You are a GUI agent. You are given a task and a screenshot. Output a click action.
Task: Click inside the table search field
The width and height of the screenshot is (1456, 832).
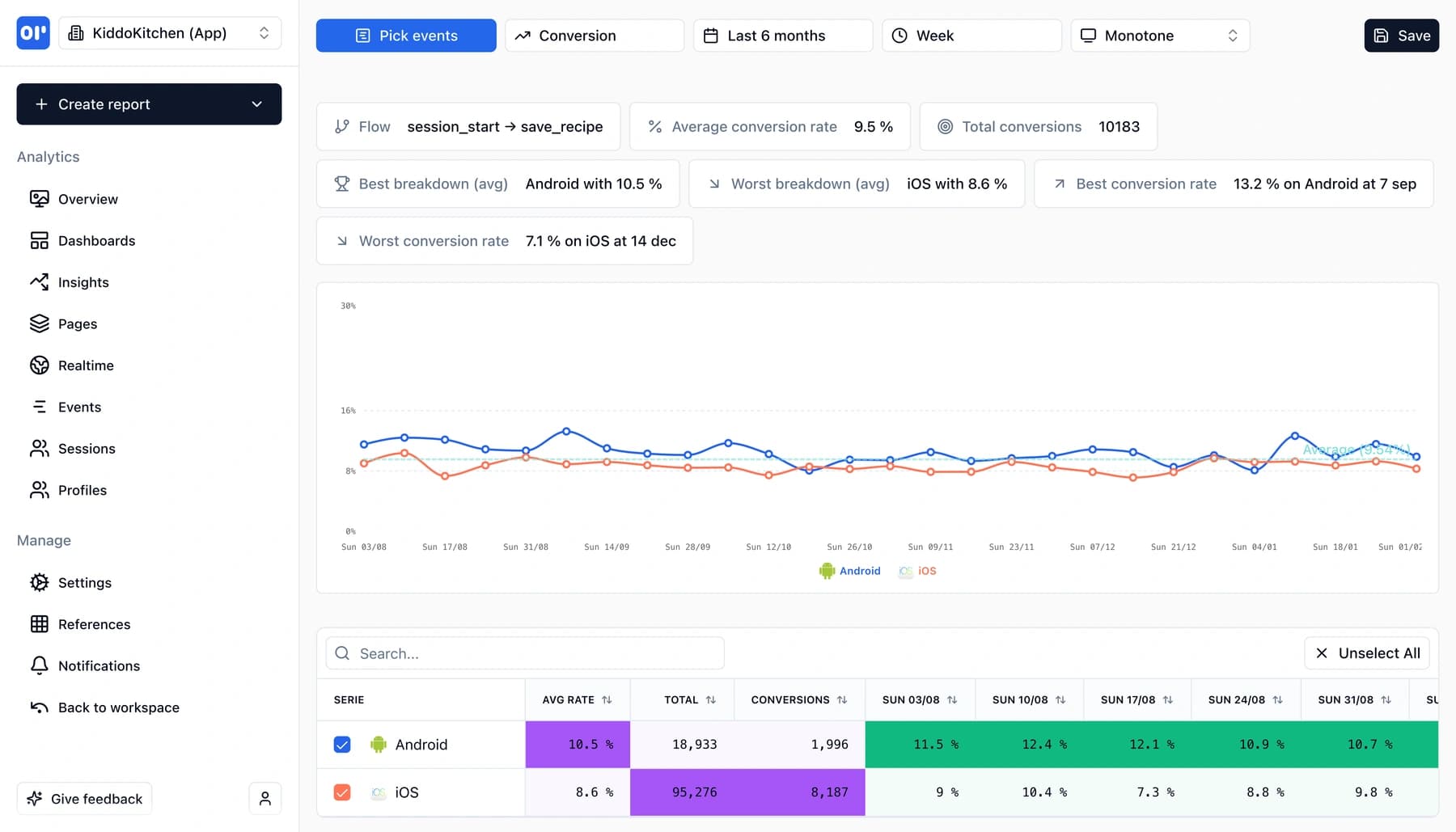524,653
